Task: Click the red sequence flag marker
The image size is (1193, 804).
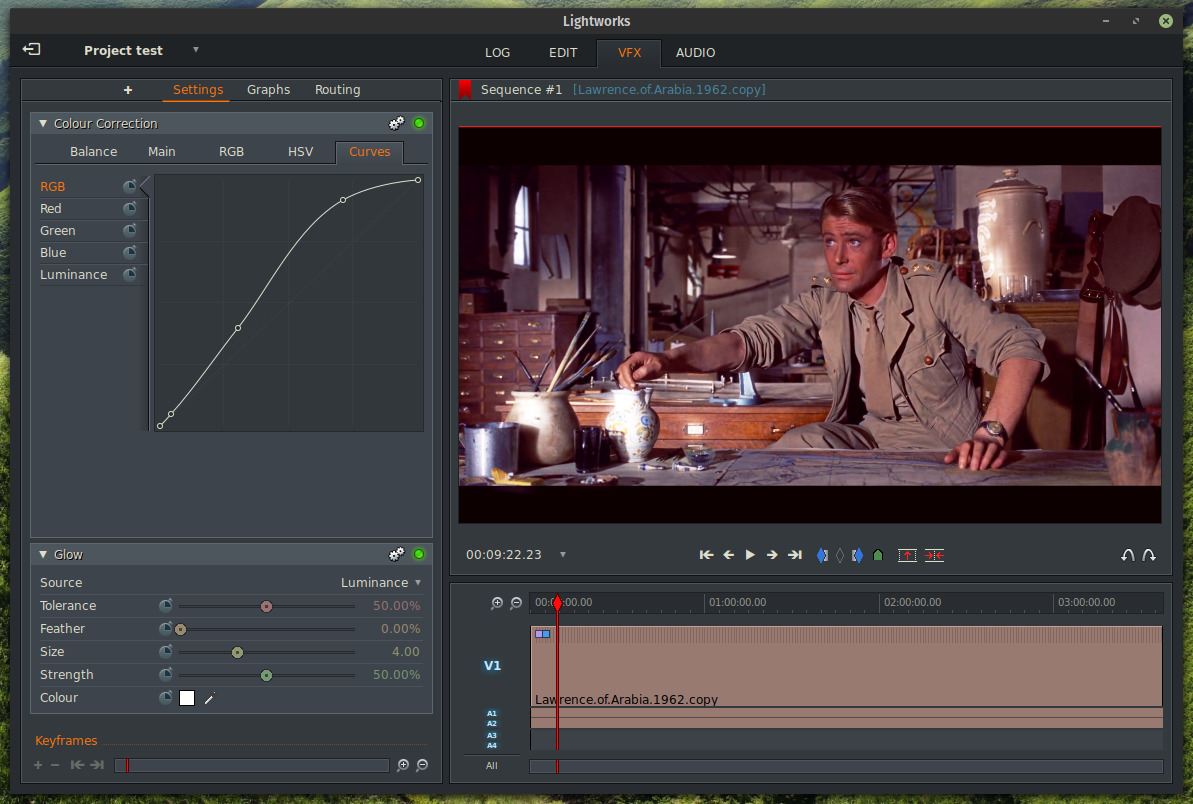Action: point(465,90)
